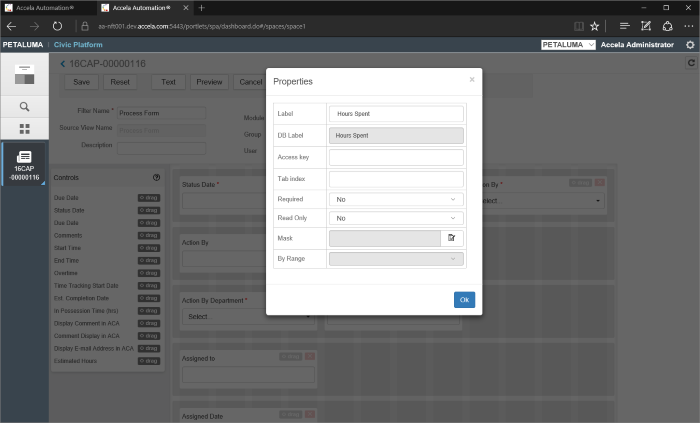700x423 pixels.
Task: Open the search icon in sidebar
Action: point(25,106)
